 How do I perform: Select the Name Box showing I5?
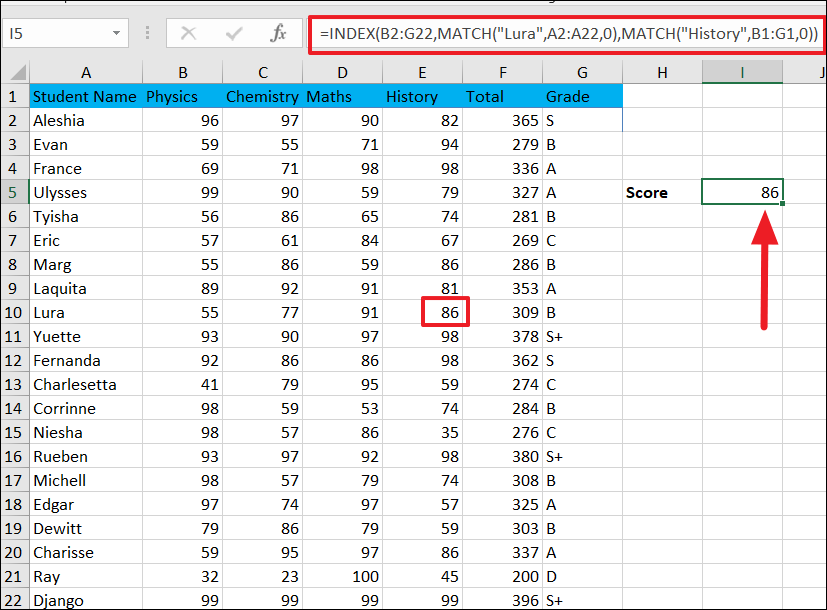point(55,33)
